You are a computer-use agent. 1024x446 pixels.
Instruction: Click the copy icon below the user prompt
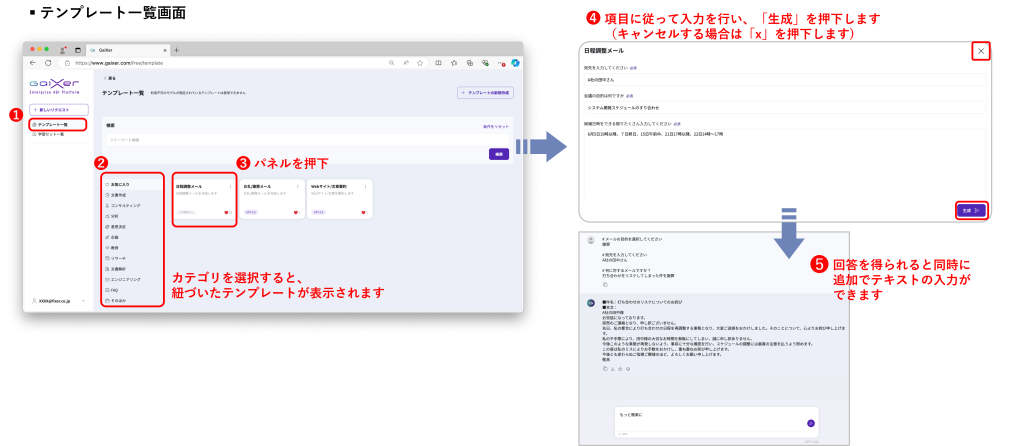[605, 283]
